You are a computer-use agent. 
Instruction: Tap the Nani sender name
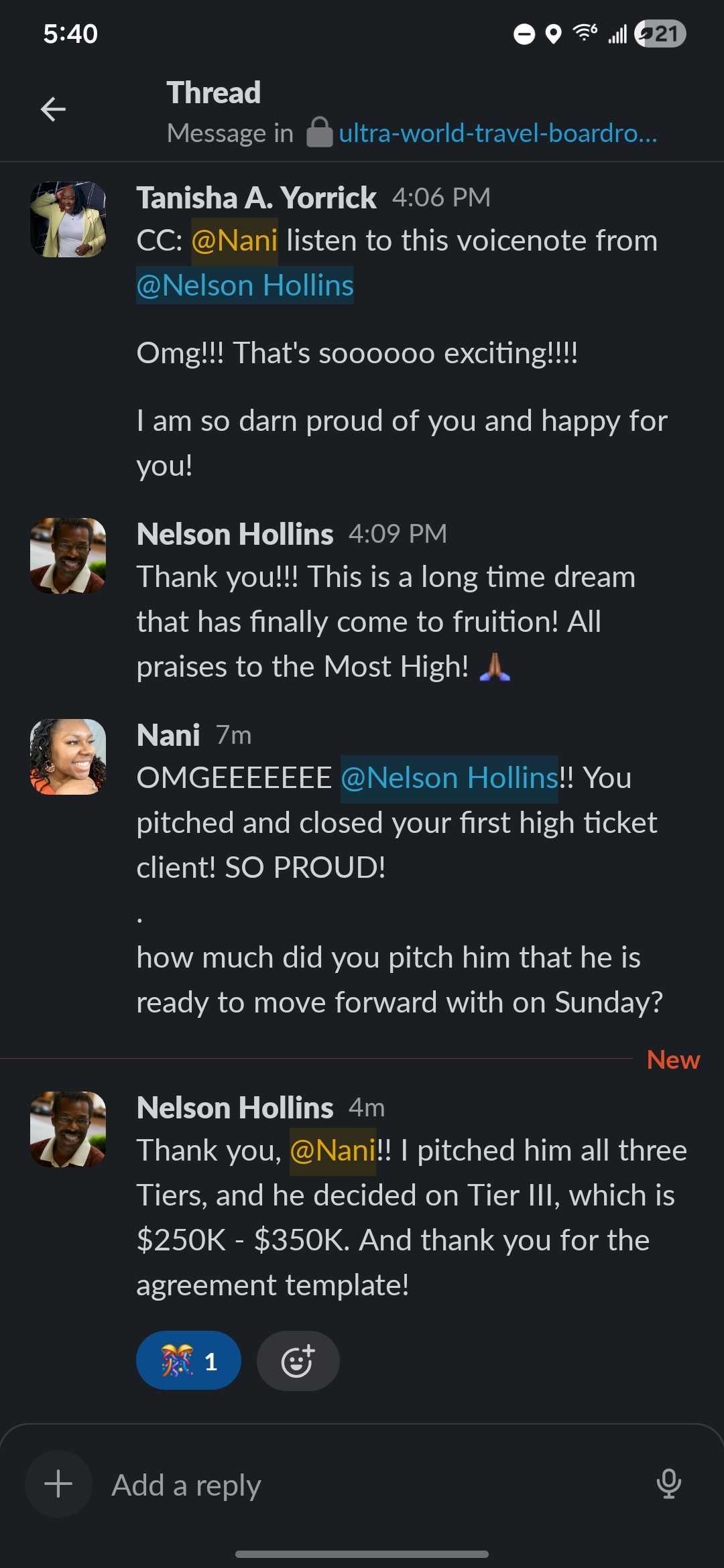168,735
